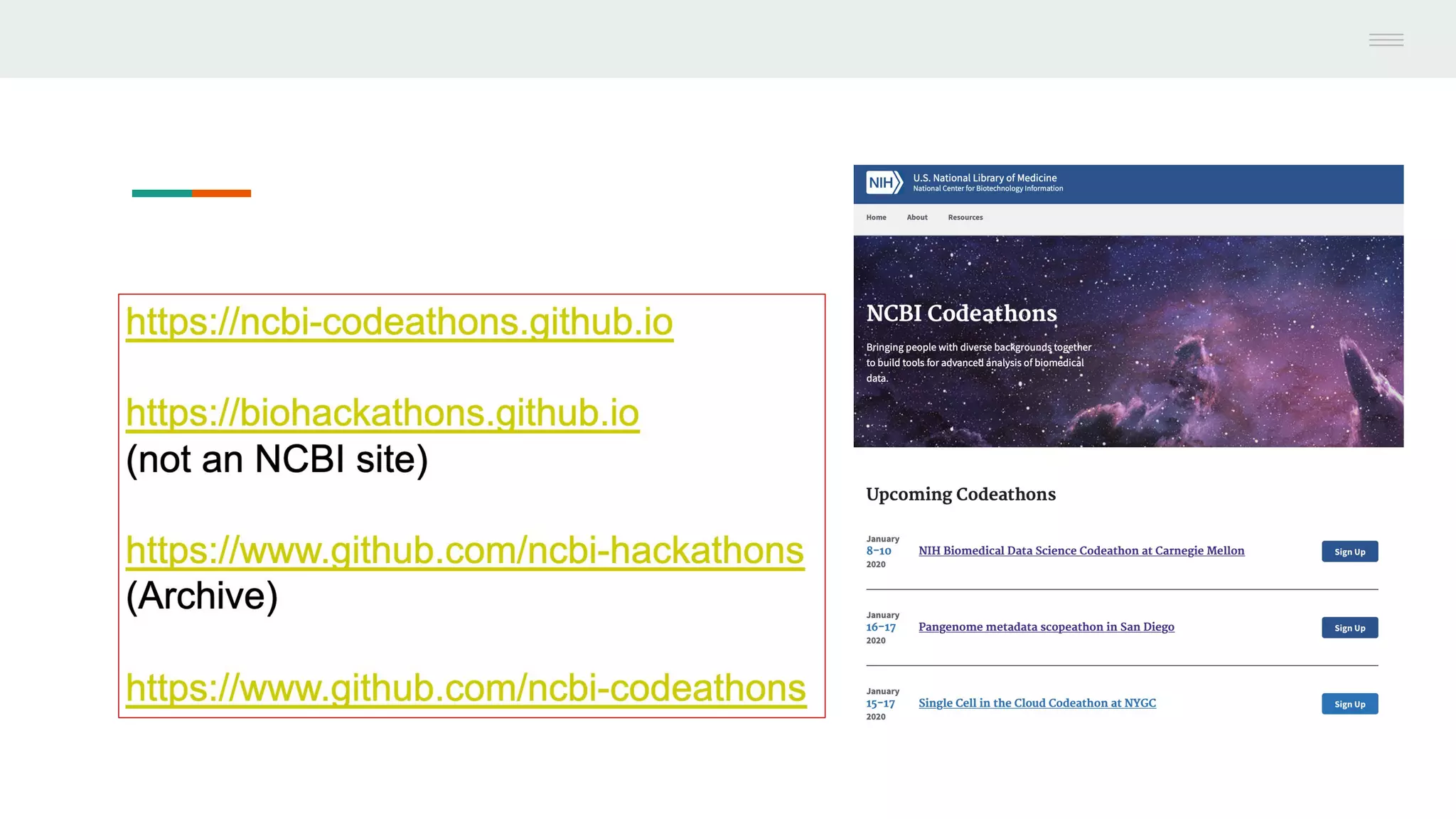Screen dimensions: 1456x819
Task: Select the NCBI Codeathons banner heading
Action: (x=961, y=314)
